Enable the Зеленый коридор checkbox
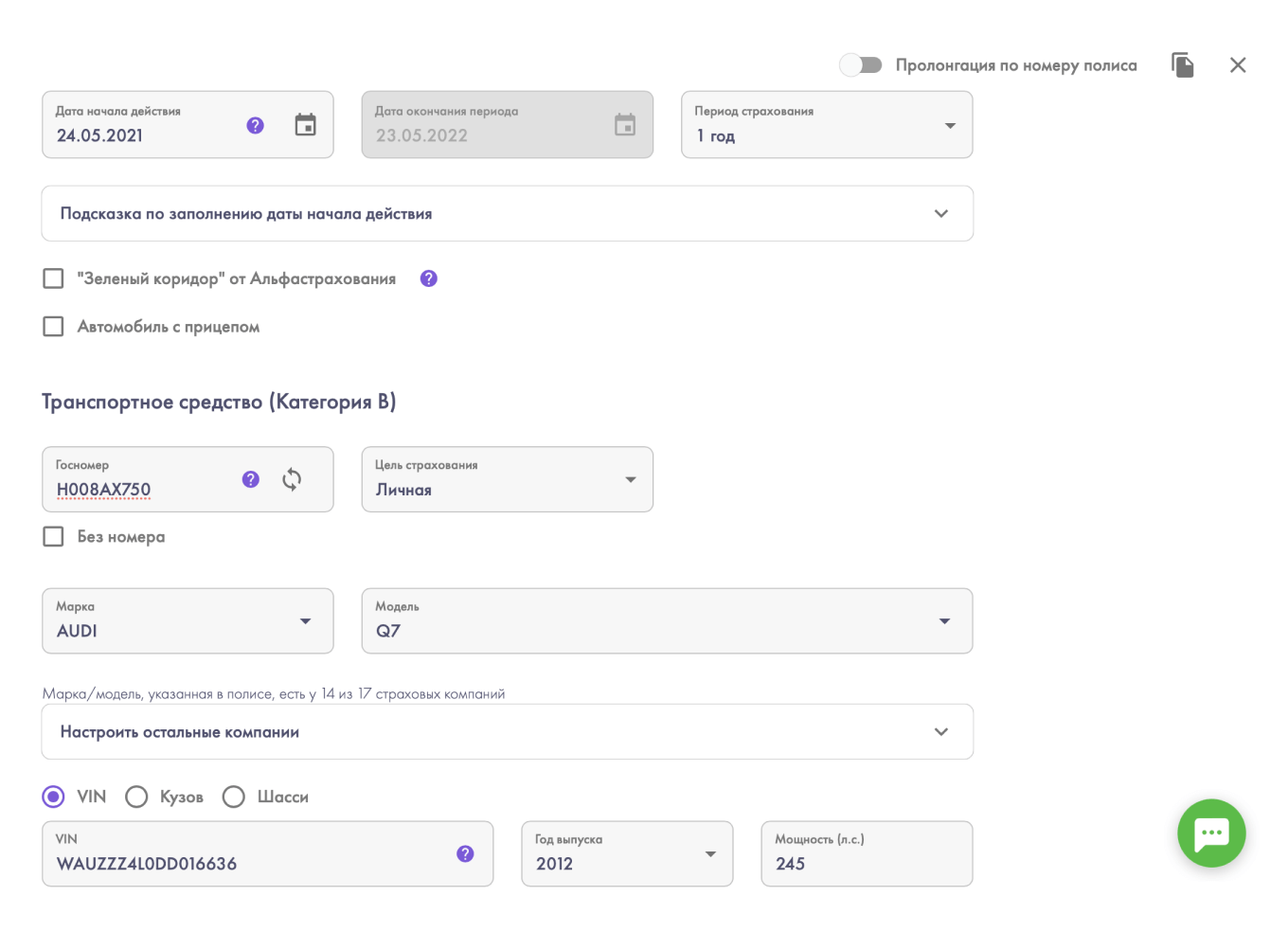Screen dimensions: 1288x950 pos(54,278)
